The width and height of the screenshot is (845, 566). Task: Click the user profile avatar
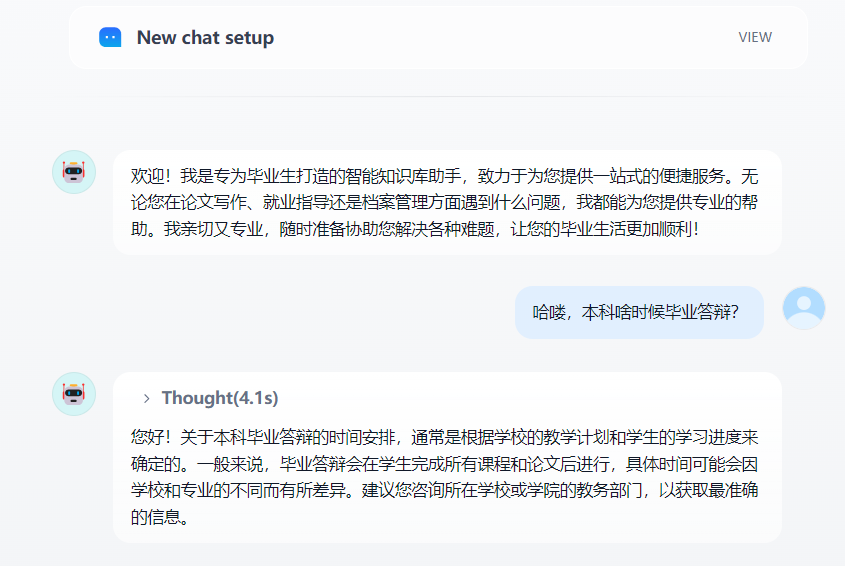tap(803, 308)
